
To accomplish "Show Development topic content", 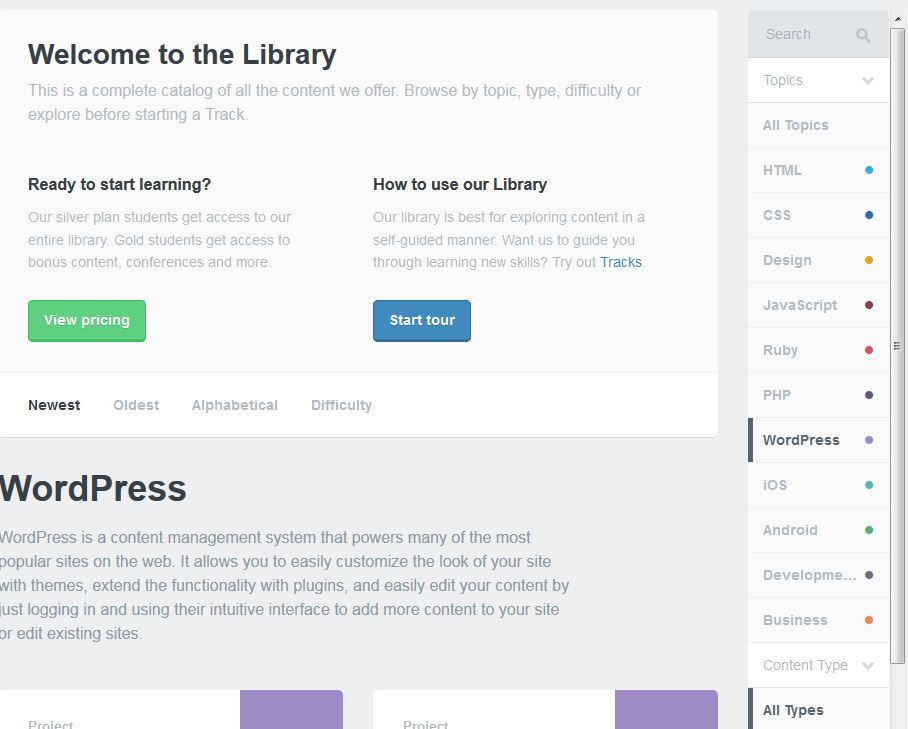I will (818, 576).
